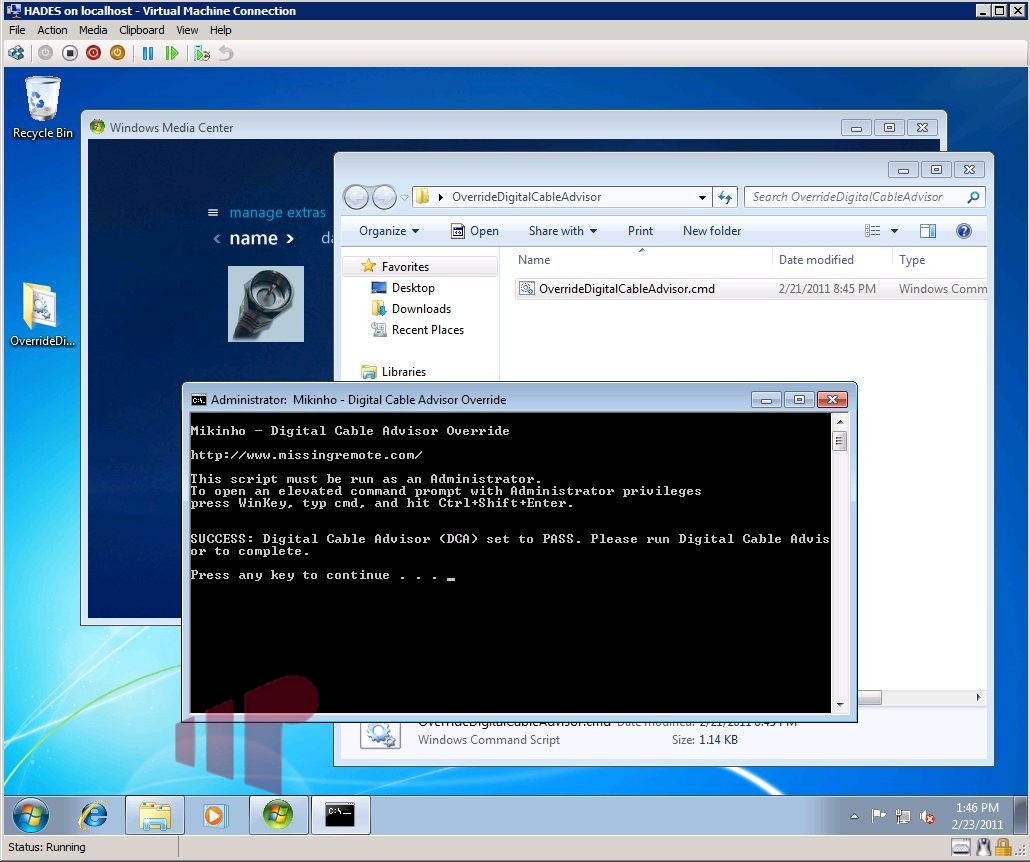Click the Explorer Back navigation button

(x=356, y=196)
